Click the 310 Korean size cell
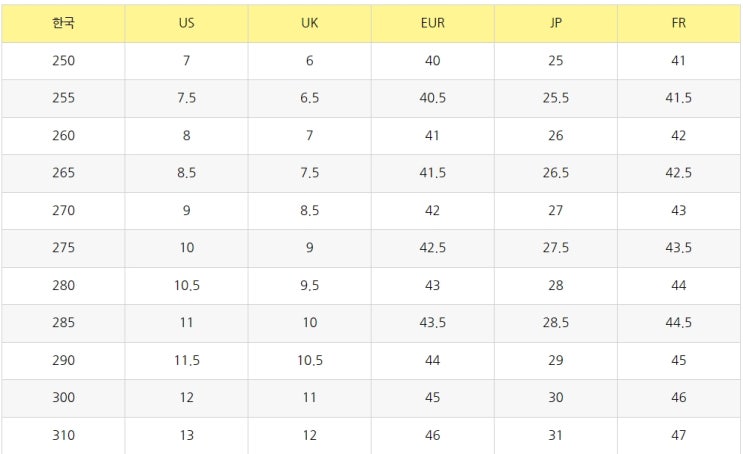743x454 pixels. tap(63, 435)
